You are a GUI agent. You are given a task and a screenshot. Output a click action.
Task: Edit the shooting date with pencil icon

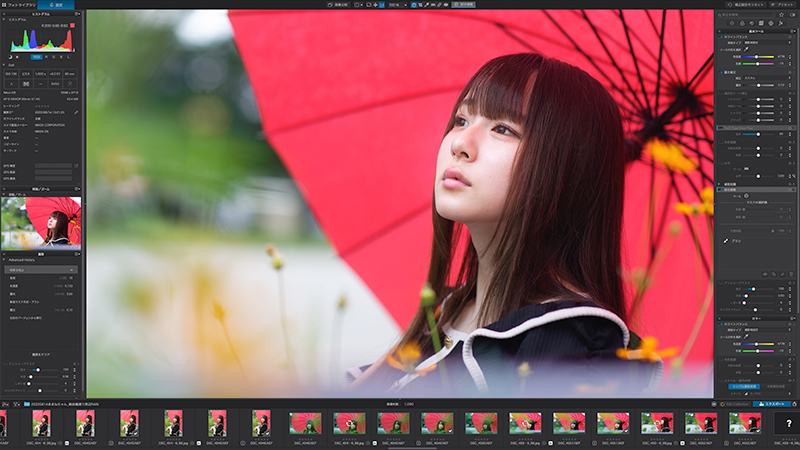[76, 112]
